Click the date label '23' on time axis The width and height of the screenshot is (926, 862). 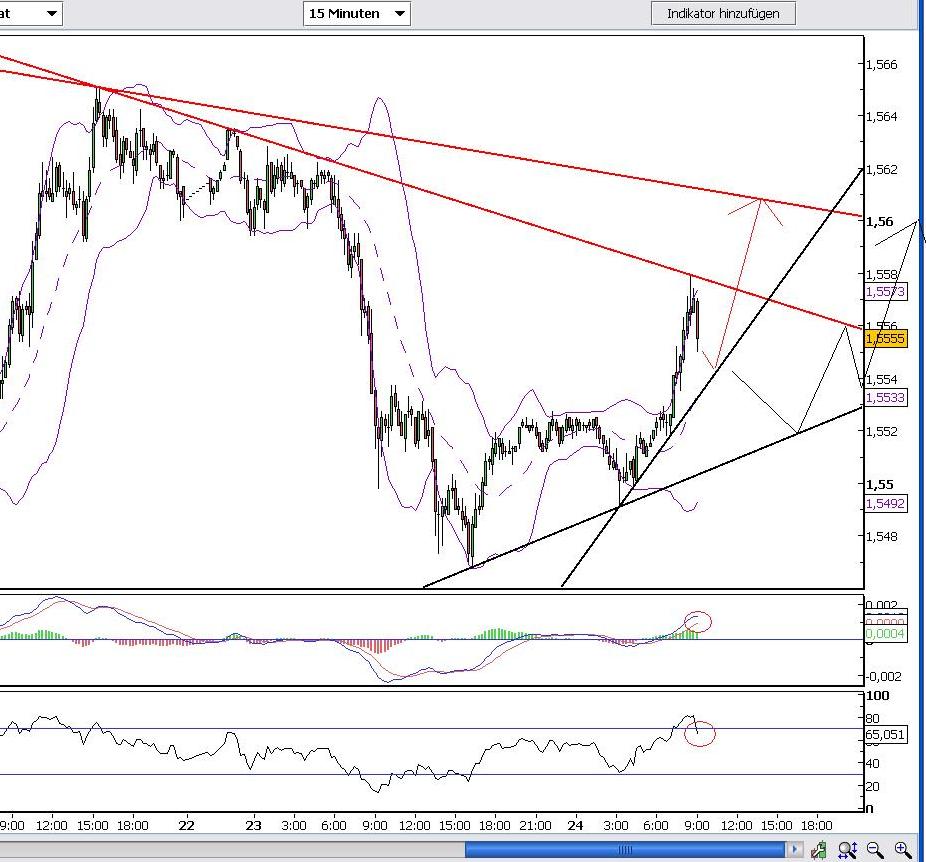253,825
